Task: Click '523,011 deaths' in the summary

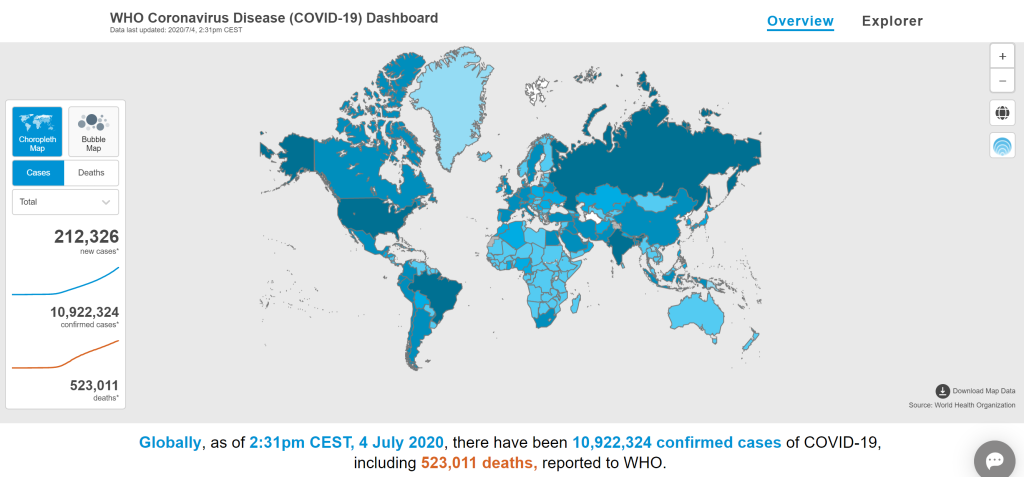Action: 479,463
